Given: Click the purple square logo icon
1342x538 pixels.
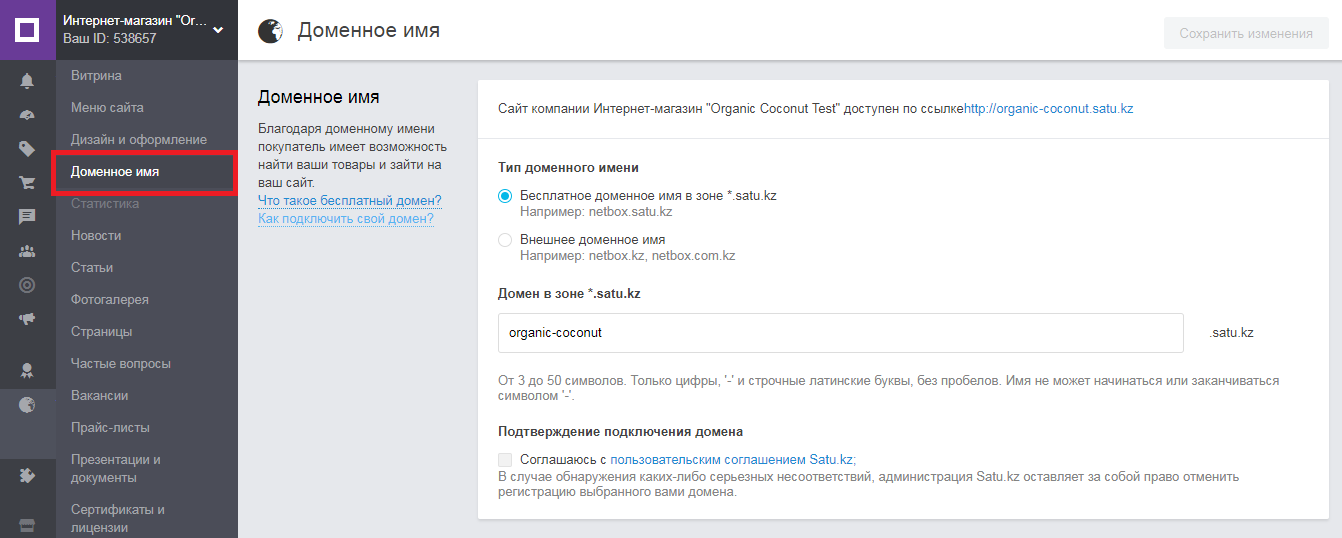Looking at the screenshot, I should [27, 29].
